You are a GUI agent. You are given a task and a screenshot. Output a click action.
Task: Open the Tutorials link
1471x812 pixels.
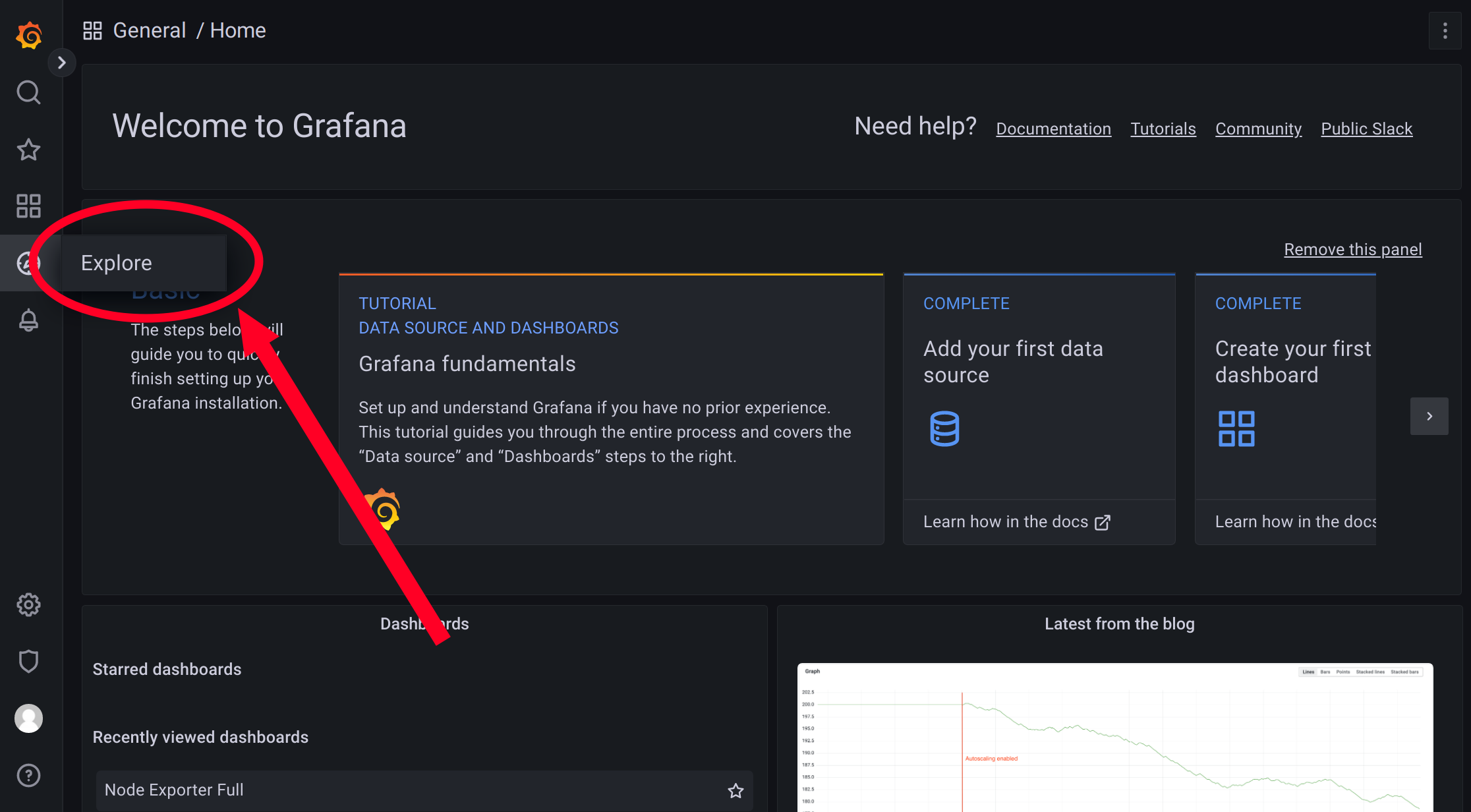pos(1163,129)
